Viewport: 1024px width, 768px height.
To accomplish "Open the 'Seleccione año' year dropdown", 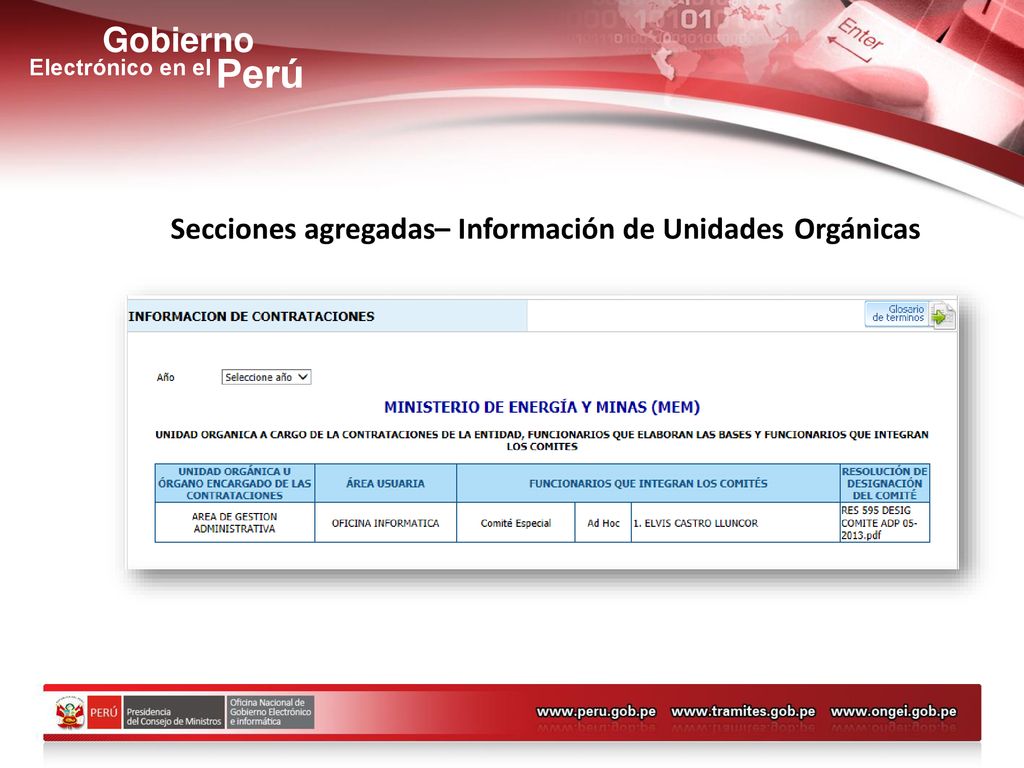I will click(266, 377).
